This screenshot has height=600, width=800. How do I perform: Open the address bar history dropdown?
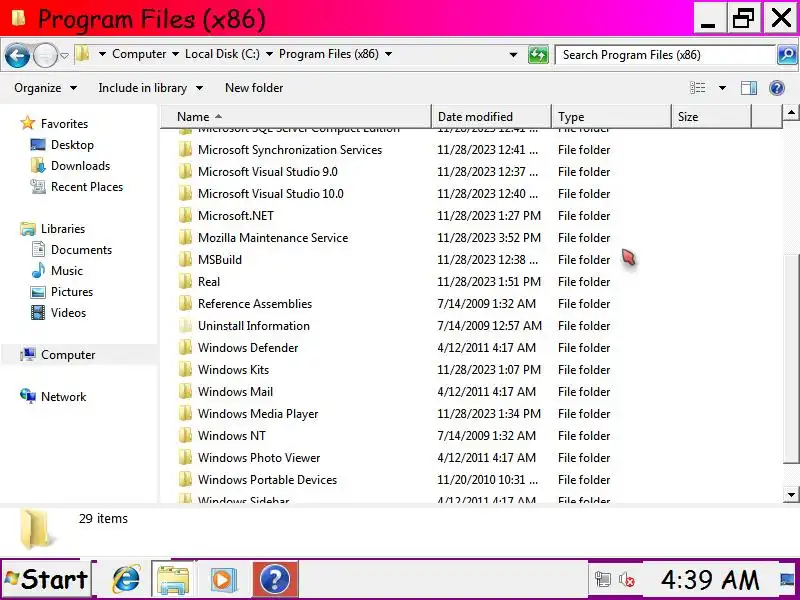[513, 55]
